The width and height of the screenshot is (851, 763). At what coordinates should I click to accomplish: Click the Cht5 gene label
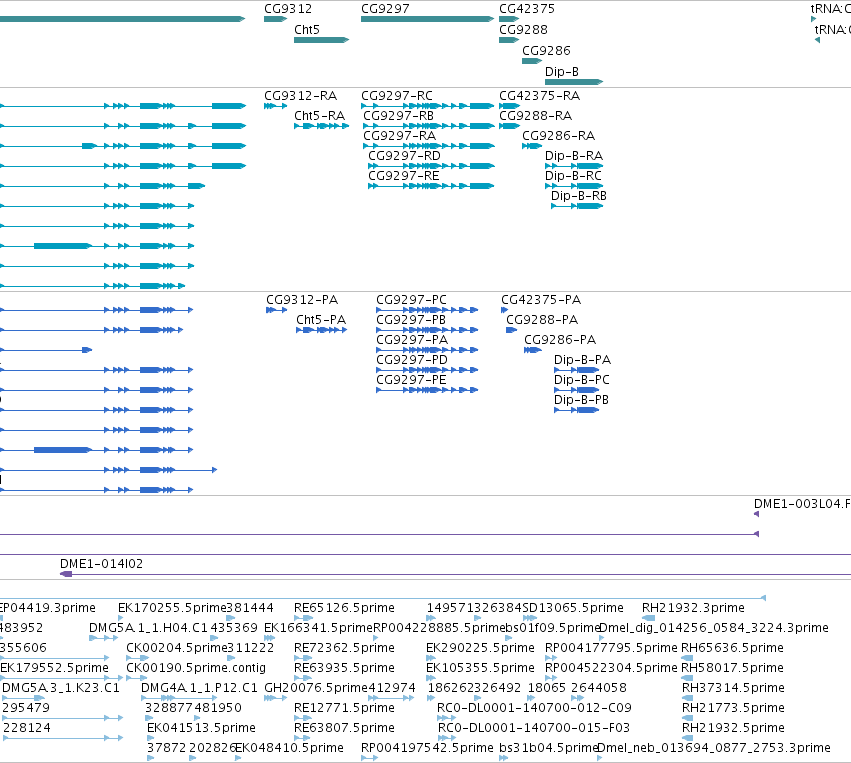[x=307, y=30]
